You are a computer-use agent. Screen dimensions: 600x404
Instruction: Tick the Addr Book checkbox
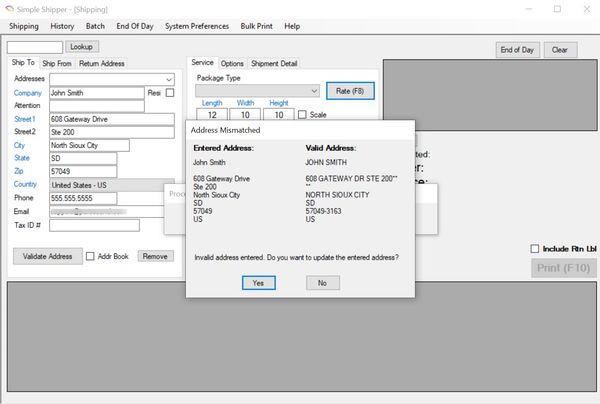(91, 256)
